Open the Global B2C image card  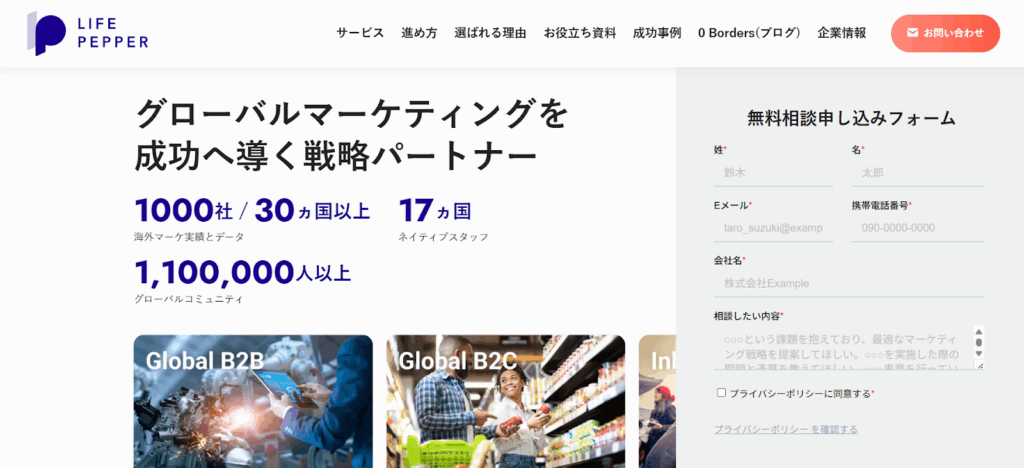tap(506, 401)
